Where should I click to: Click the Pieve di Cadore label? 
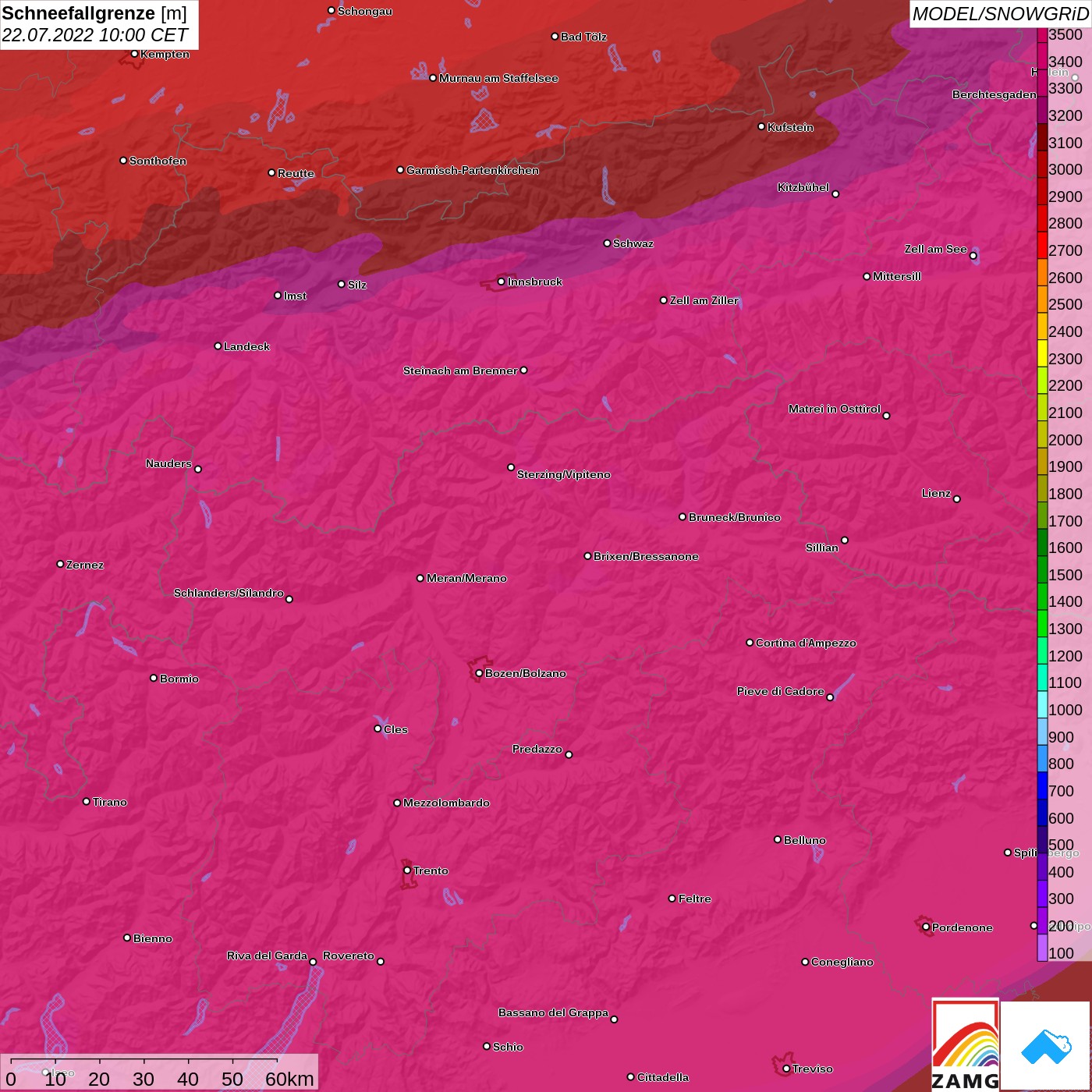pyautogui.click(x=781, y=691)
